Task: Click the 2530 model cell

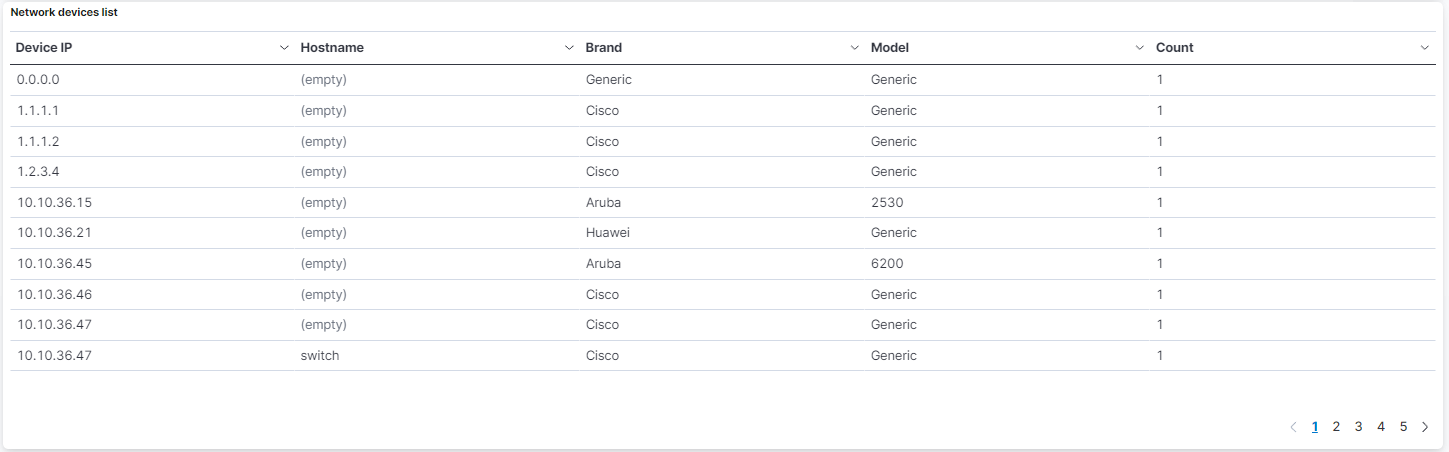Action: point(887,203)
